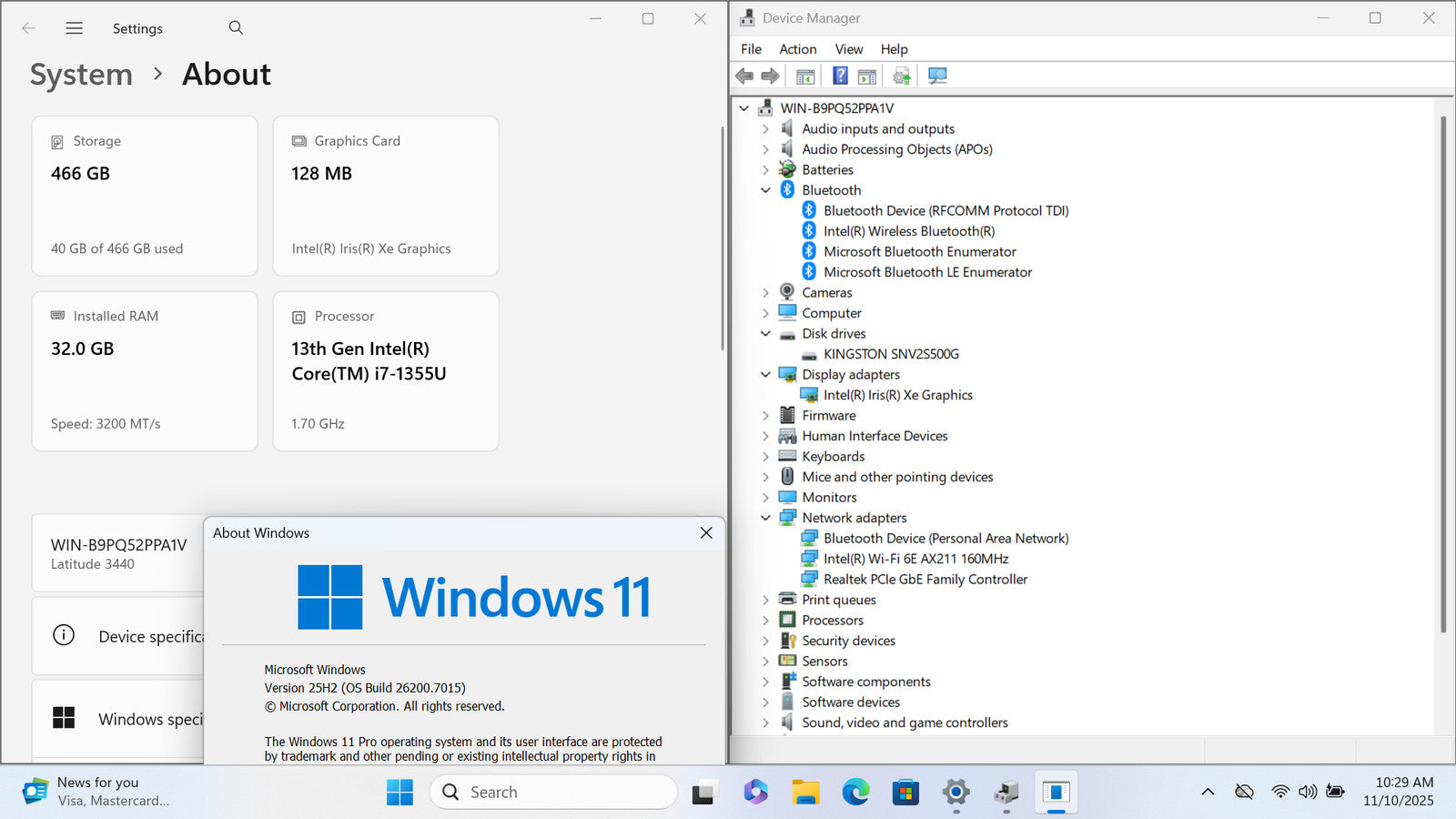Viewport: 1456px width, 819px height.
Task: Open Microsoft Edge from the taskbar
Action: (x=855, y=793)
